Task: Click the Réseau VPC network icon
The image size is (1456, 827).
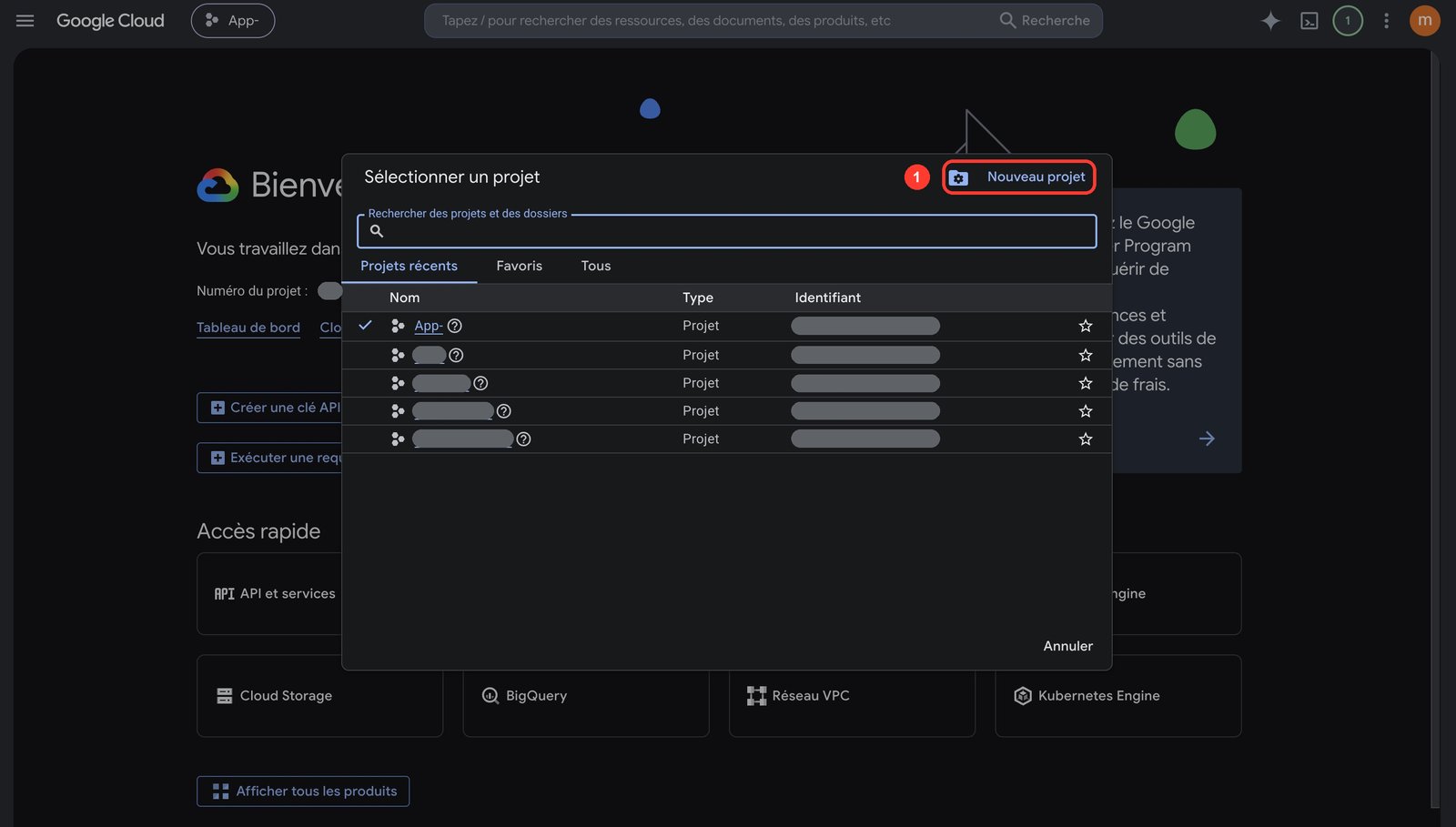Action: pyautogui.click(x=756, y=696)
